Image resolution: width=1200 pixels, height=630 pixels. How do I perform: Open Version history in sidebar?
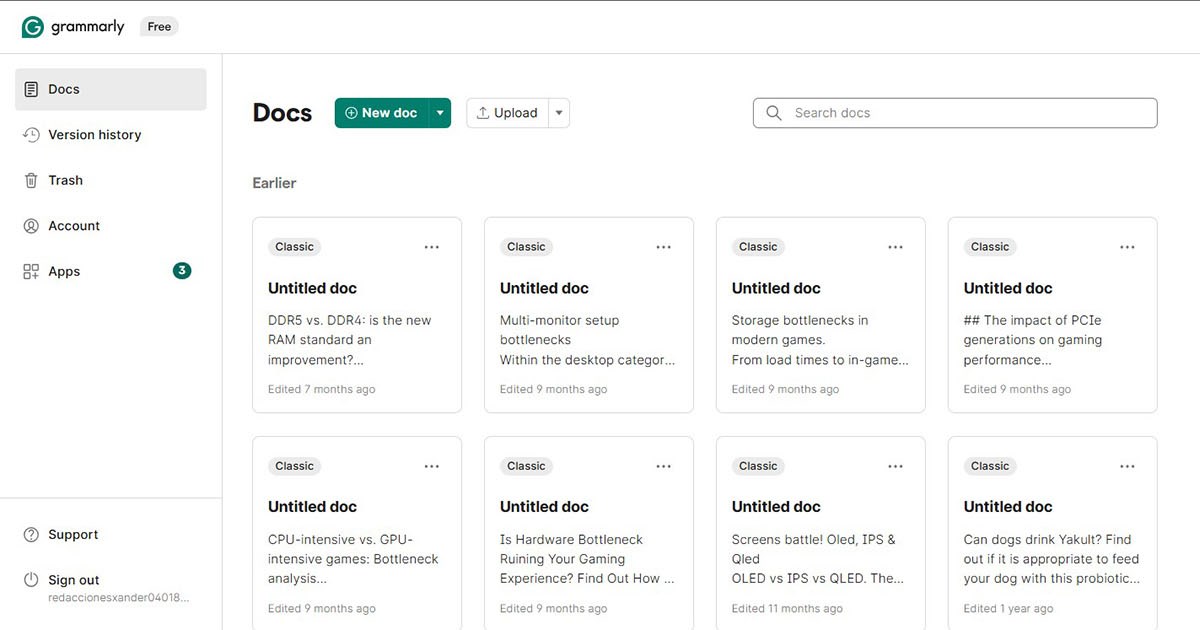click(x=94, y=135)
